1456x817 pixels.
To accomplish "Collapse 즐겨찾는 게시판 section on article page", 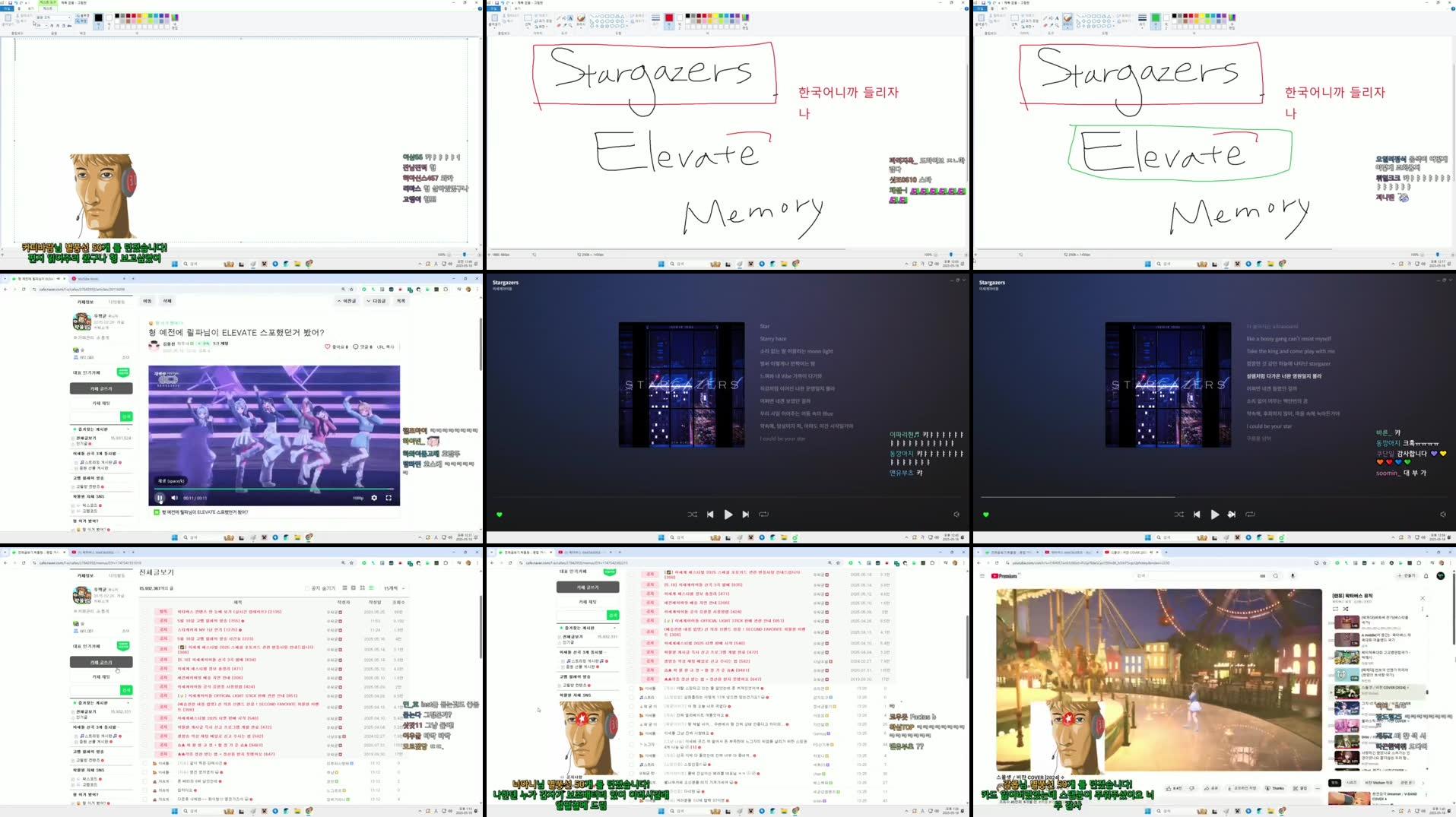I will [x=128, y=429].
